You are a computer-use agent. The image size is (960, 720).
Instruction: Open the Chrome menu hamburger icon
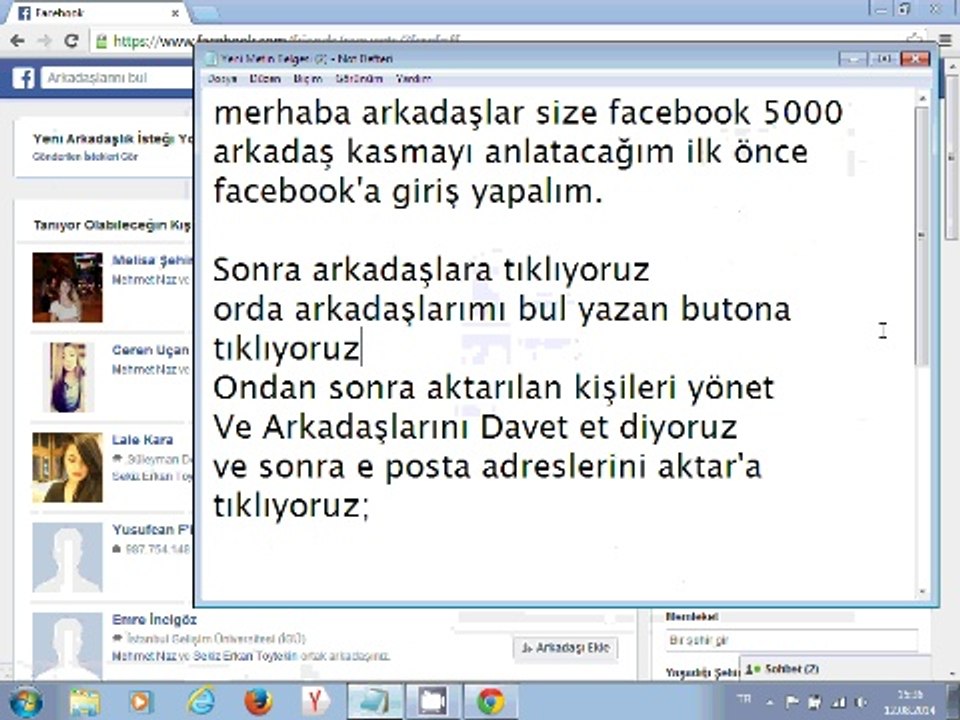pyautogui.click(x=945, y=40)
